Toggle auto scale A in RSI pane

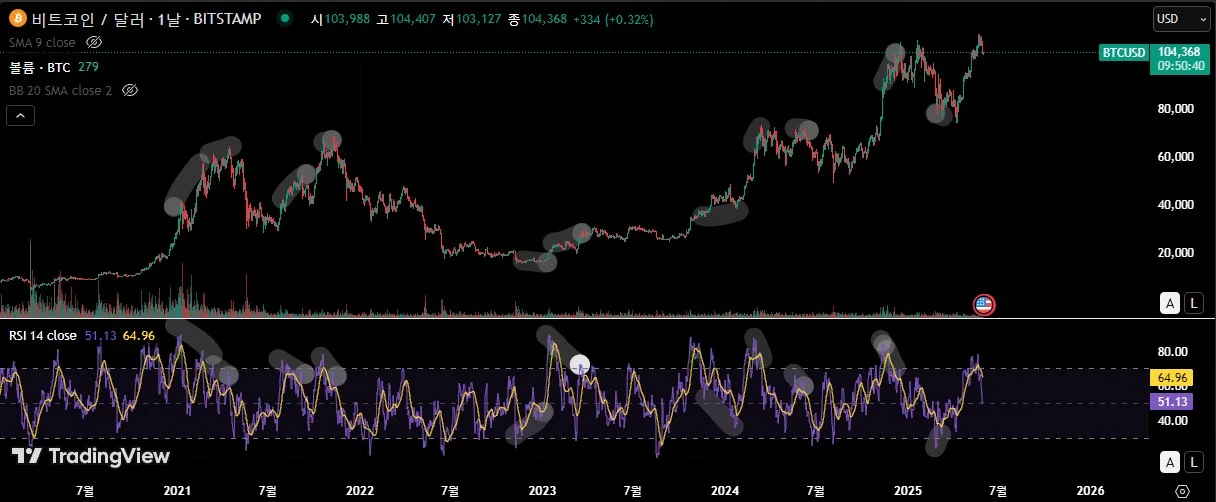point(1170,461)
